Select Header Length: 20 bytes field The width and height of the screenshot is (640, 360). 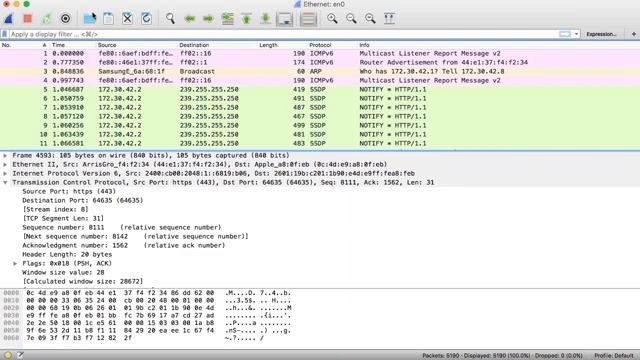point(67,254)
